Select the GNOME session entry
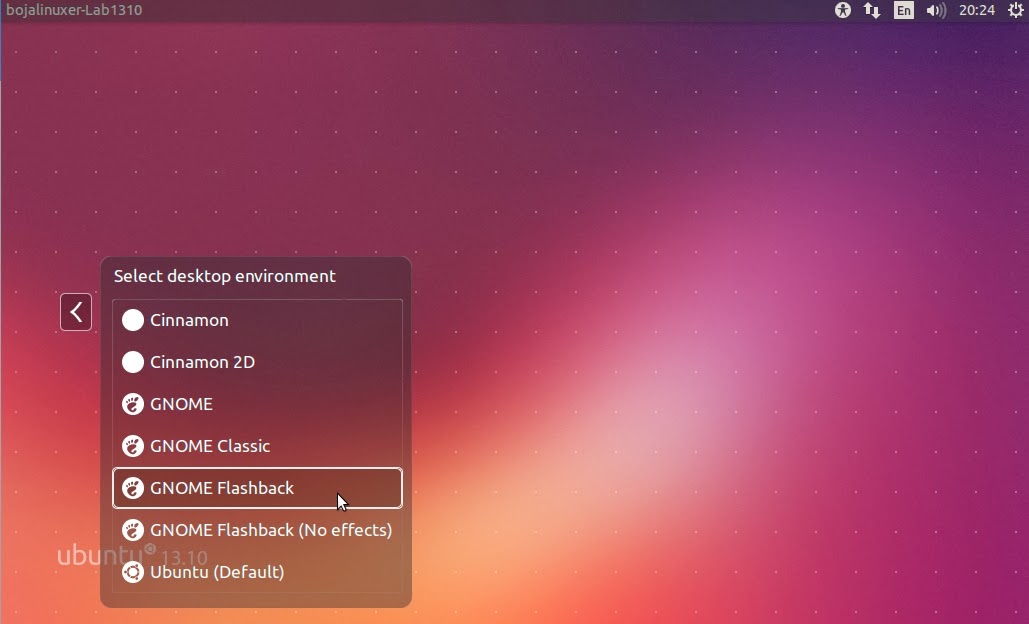This screenshot has height=624, width=1029. point(257,404)
